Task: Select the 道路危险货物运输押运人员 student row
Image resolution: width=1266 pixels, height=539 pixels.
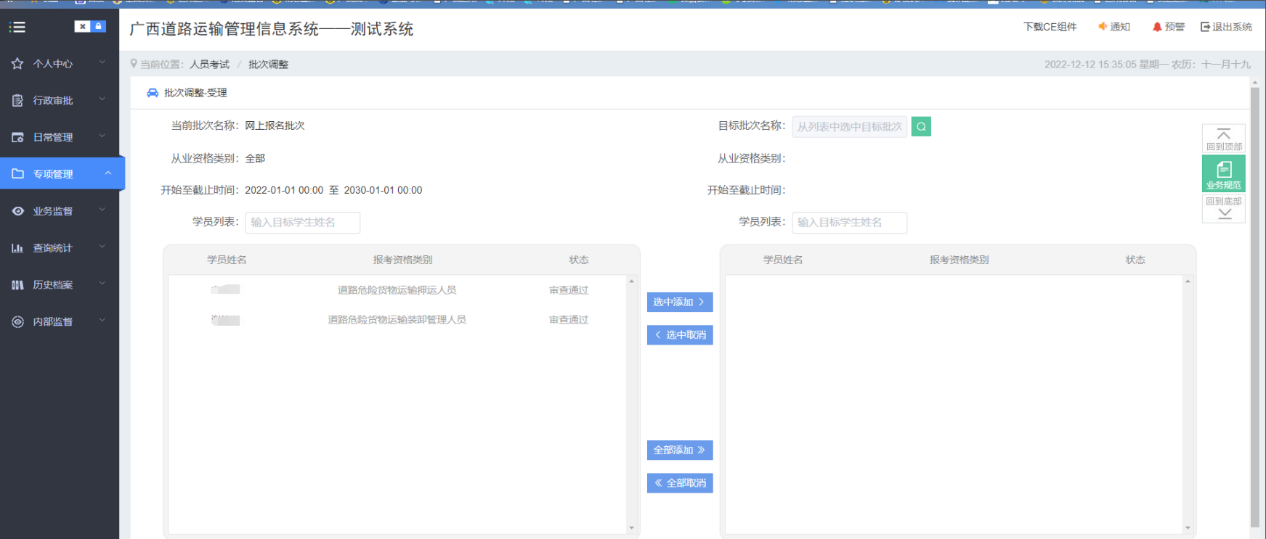Action: [397, 290]
